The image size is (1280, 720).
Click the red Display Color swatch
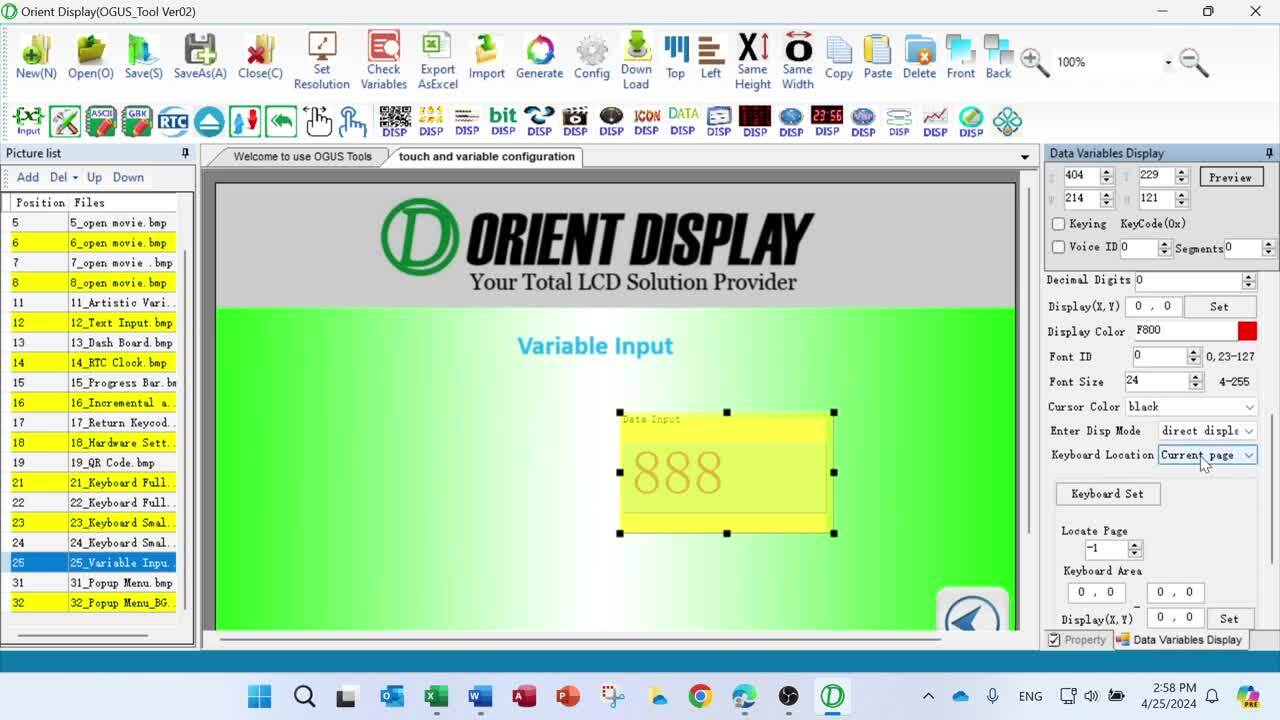pyautogui.click(x=1247, y=331)
